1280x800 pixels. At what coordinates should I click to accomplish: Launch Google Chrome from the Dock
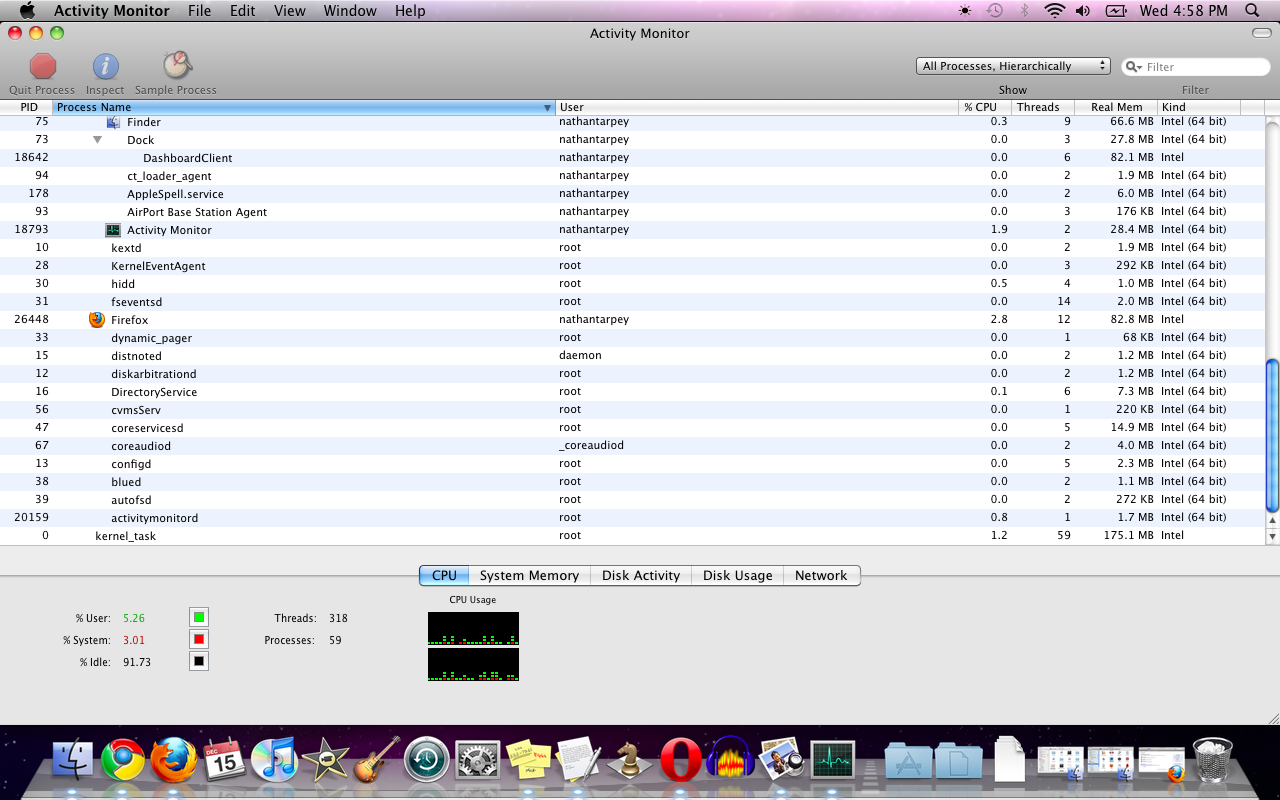pyautogui.click(x=123, y=761)
